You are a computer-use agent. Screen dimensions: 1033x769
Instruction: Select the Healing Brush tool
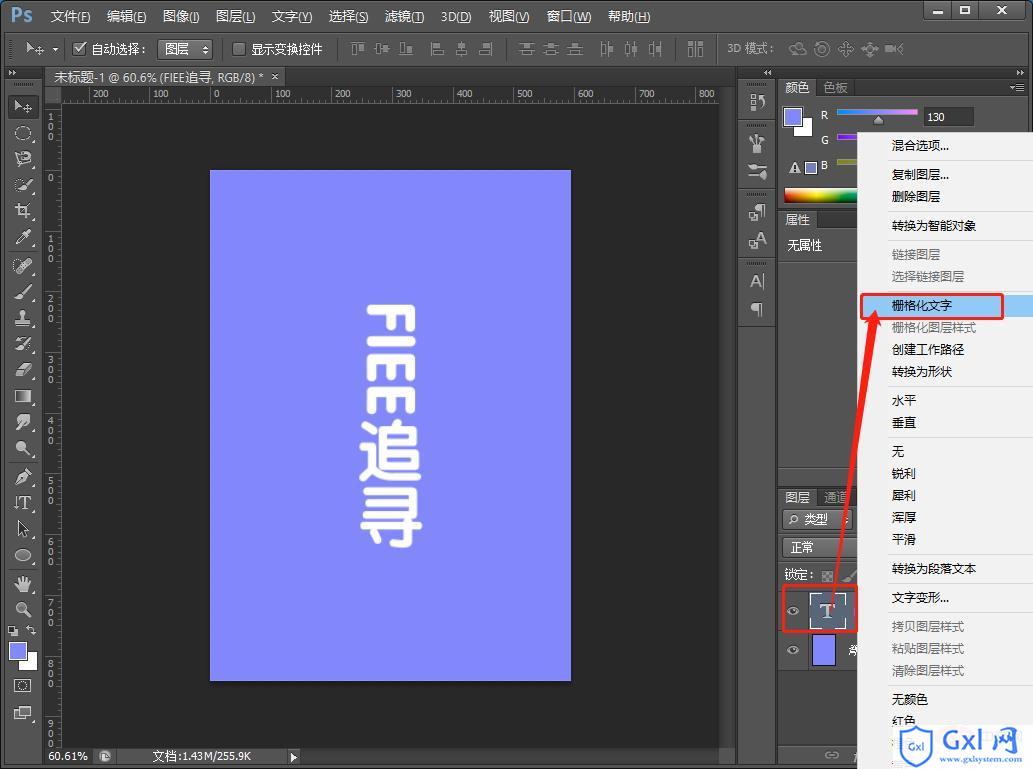[x=23, y=266]
